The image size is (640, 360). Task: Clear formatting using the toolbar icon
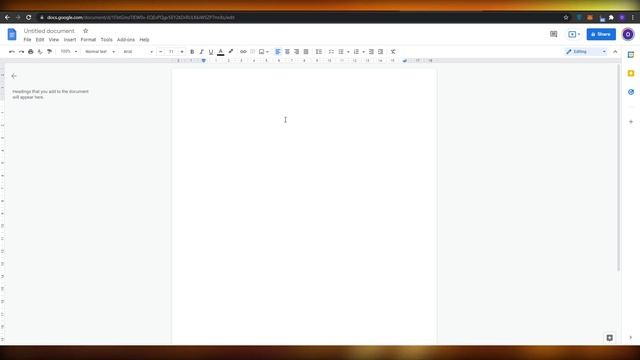point(393,52)
